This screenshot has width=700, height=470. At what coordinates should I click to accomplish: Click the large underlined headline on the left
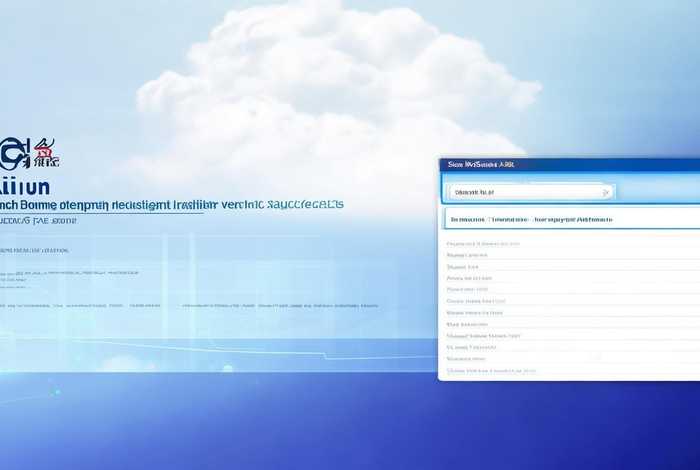(x=170, y=203)
